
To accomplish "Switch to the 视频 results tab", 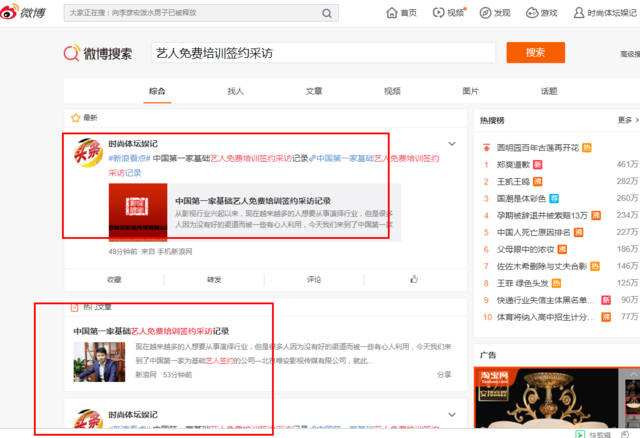I will click(x=392, y=91).
